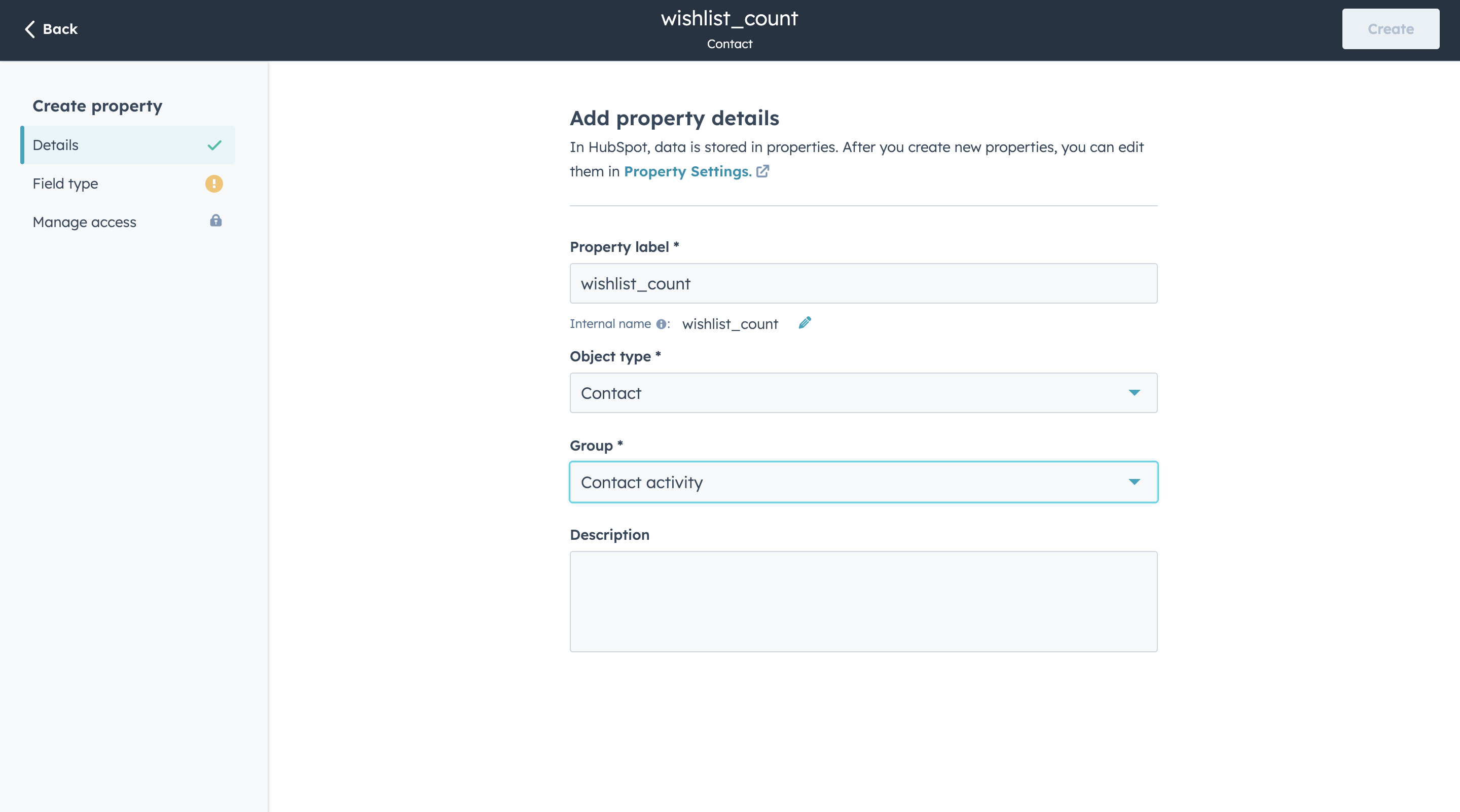This screenshot has width=1460, height=812.
Task: Click into the Property label input field
Action: click(863, 283)
